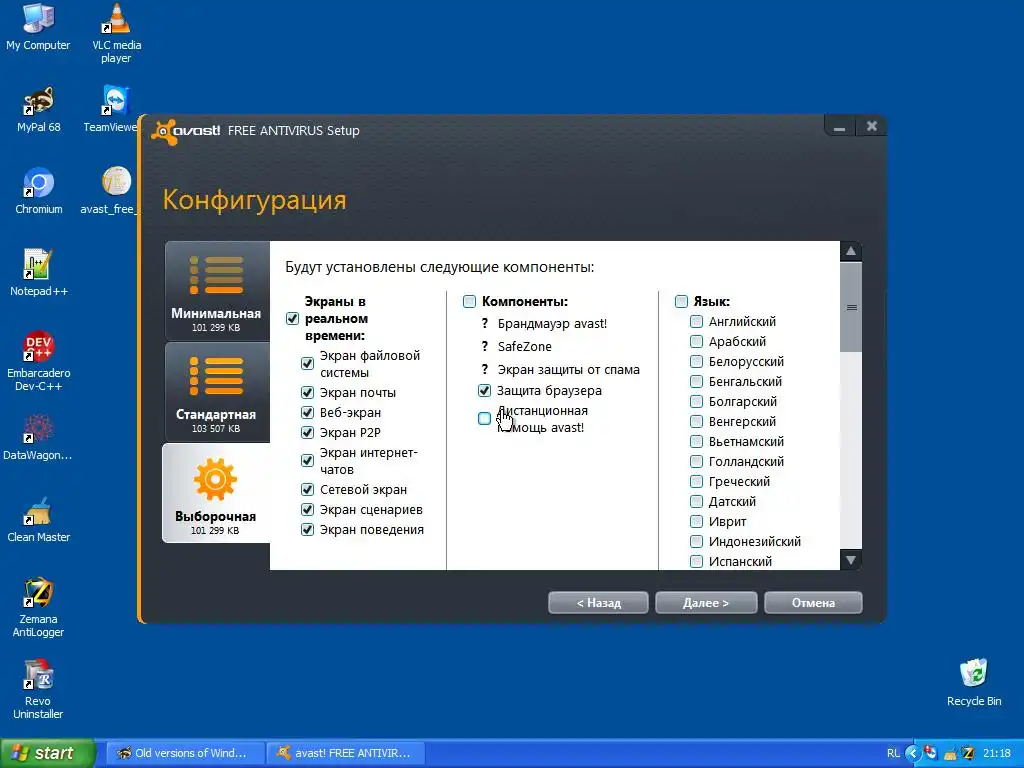Toggle the Компоненты group checkbox
The width and height of the screenshot is (1024, 768).
[x=470, y=302]
